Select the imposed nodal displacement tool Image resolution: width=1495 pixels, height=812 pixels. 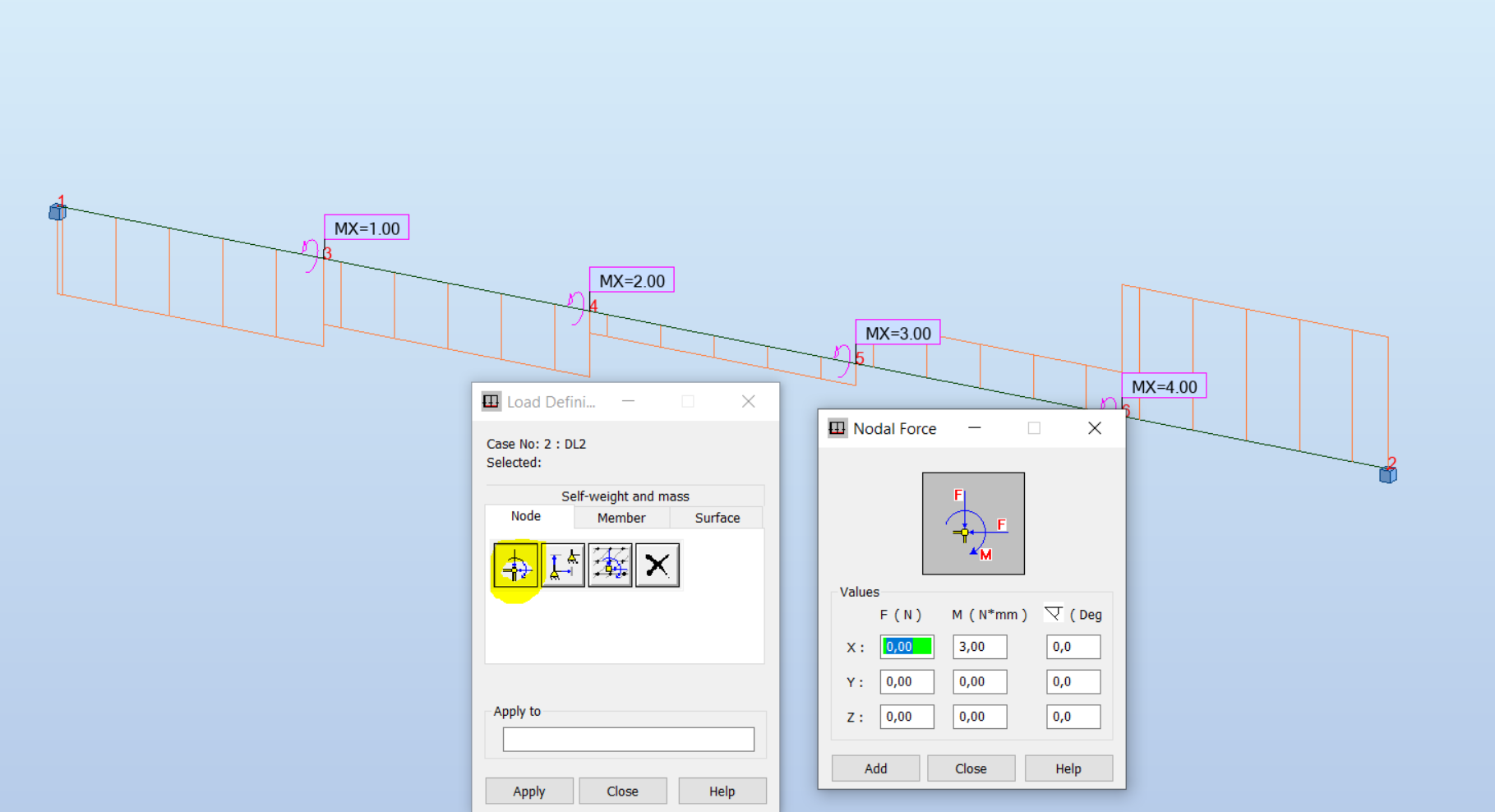click(564, 564)
